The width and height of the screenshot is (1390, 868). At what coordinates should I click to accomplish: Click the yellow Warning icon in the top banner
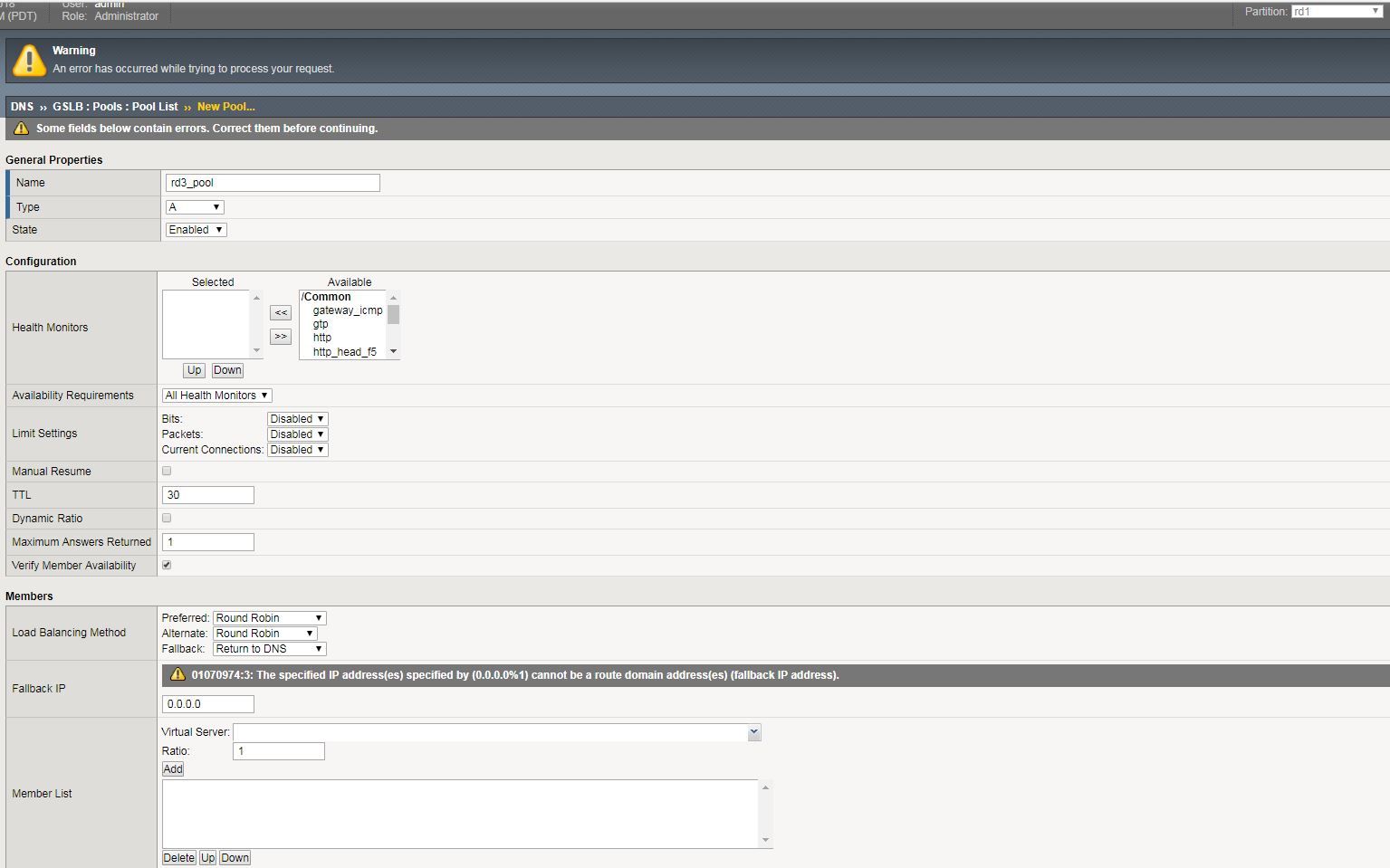[30, 60]
